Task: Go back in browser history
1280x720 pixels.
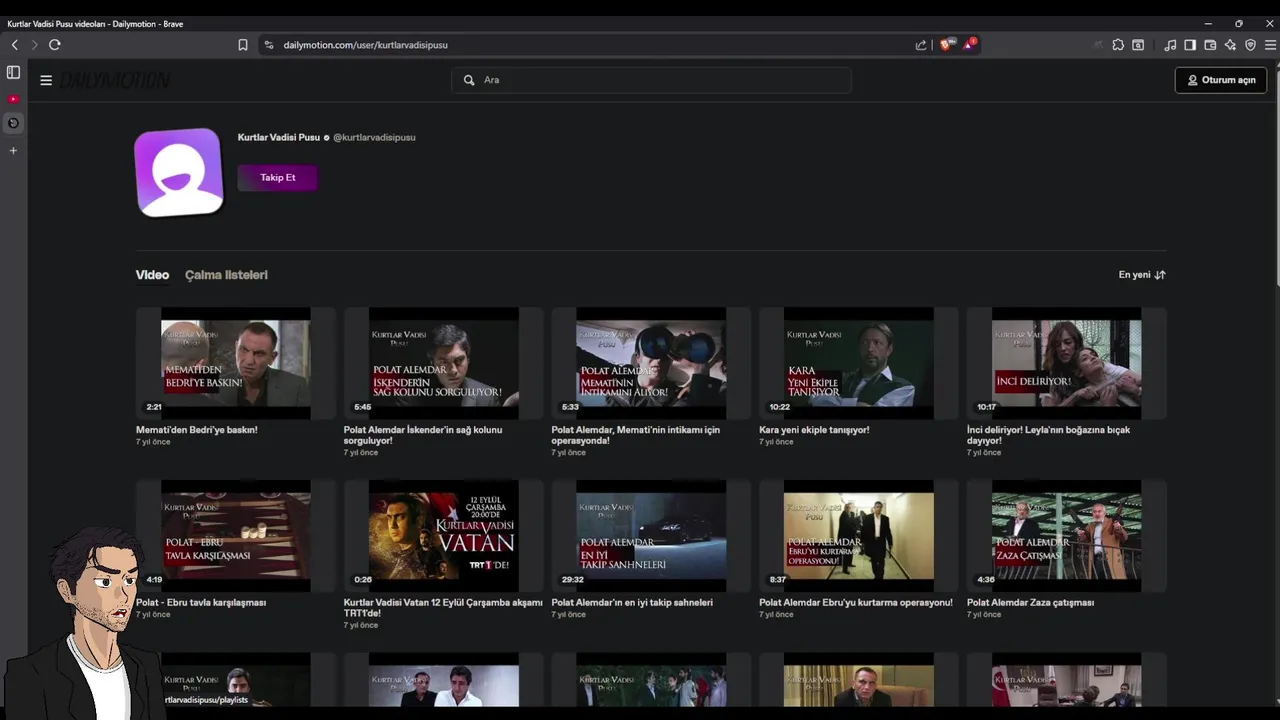Action: (x=14, y=45)
